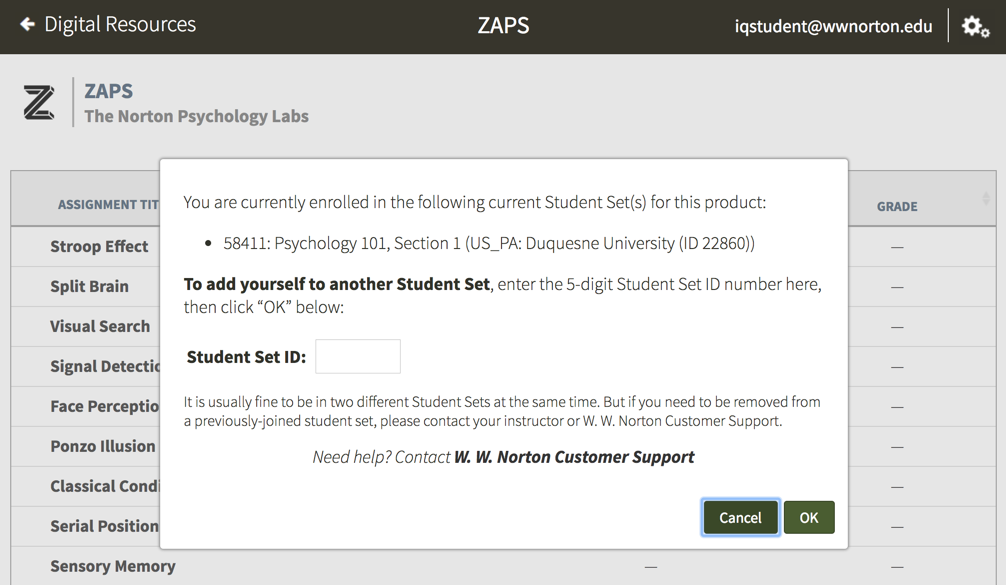Open the Serial Position assignment
This screenshot has height=585, width=1006.
[x=105, y=526]
